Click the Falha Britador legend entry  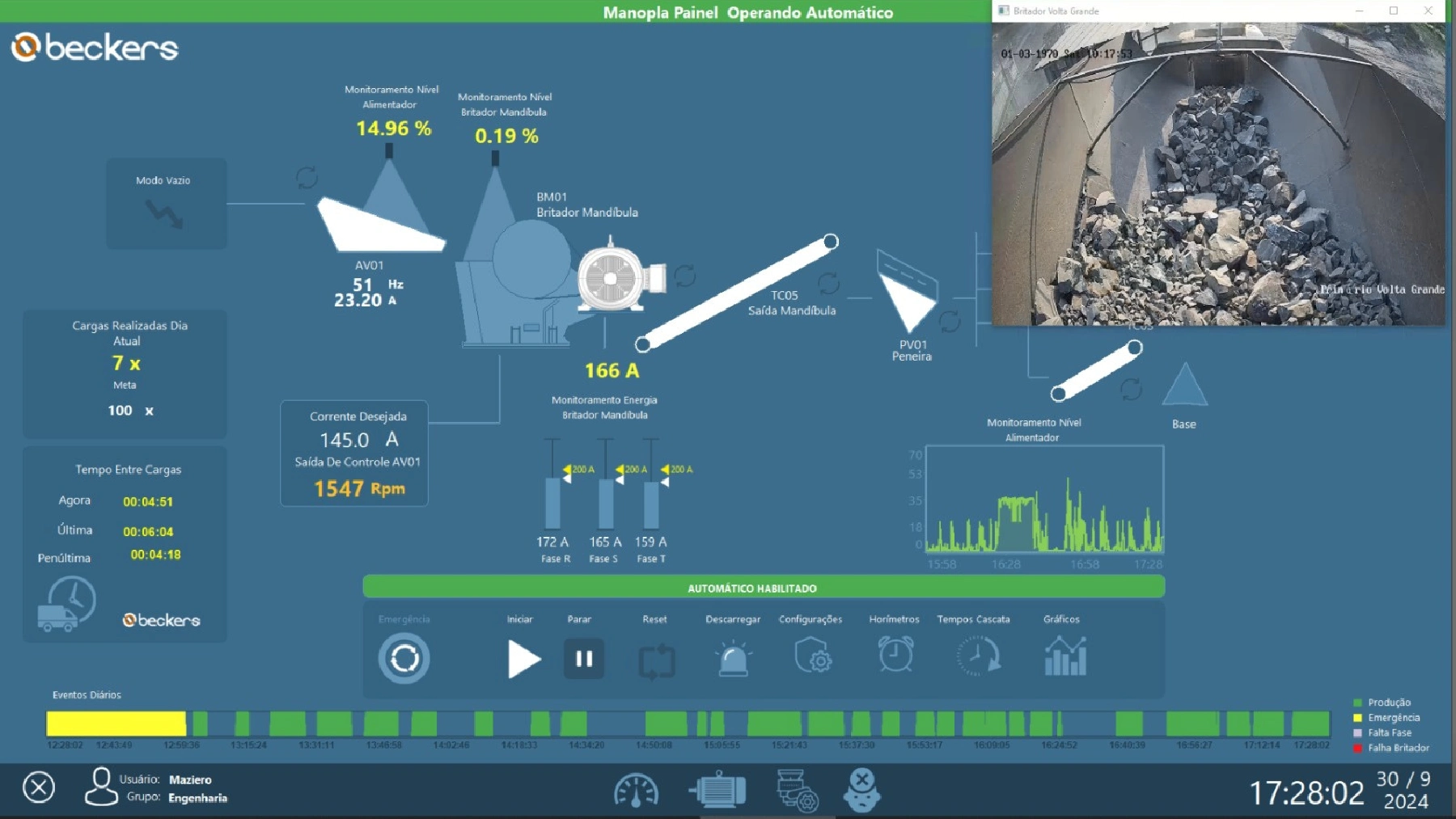pos(1391,748)
